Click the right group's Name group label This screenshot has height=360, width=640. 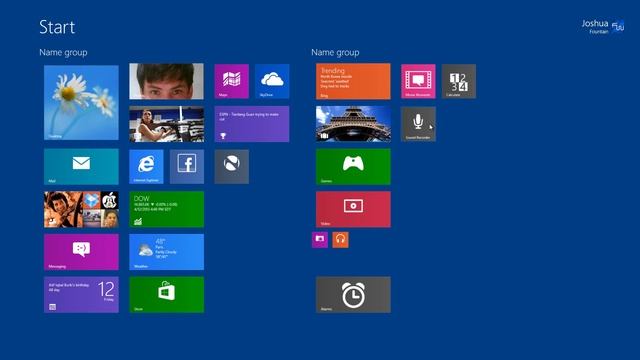335,52
